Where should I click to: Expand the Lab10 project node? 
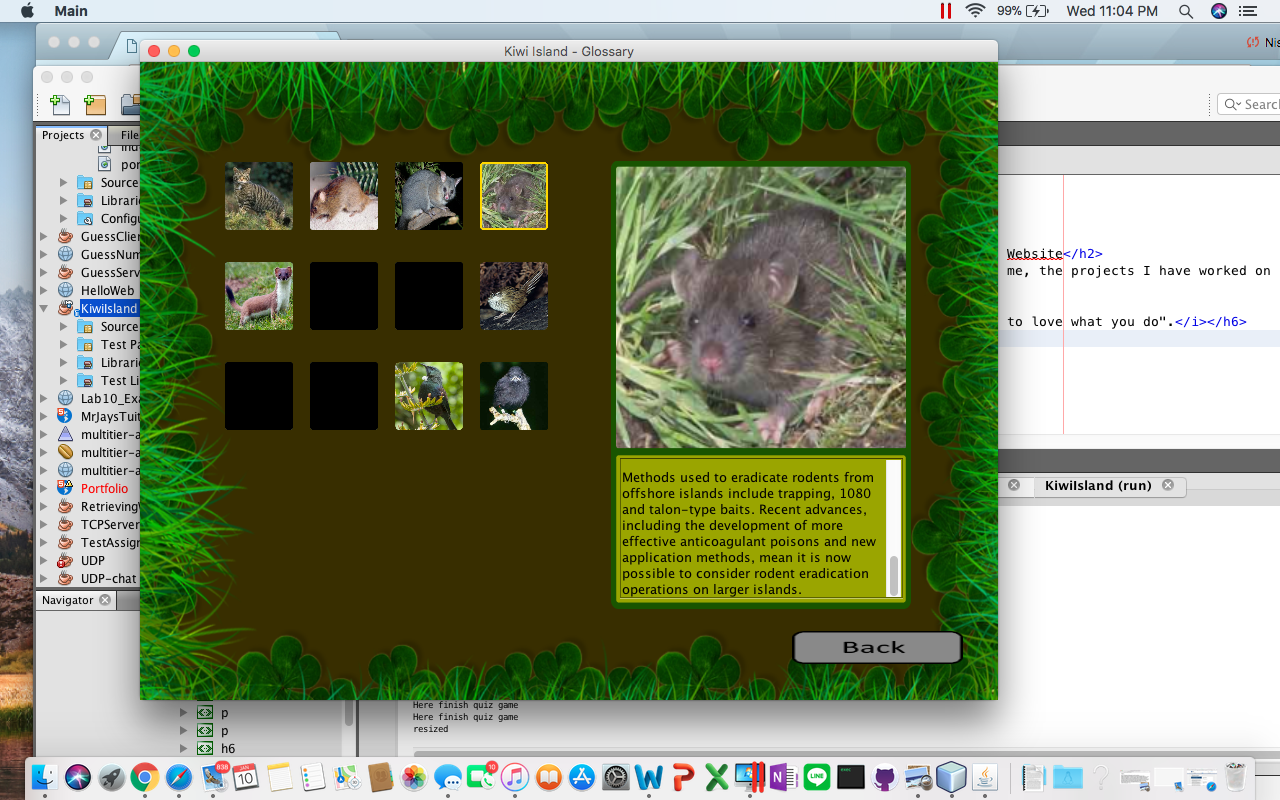point(44,398)
